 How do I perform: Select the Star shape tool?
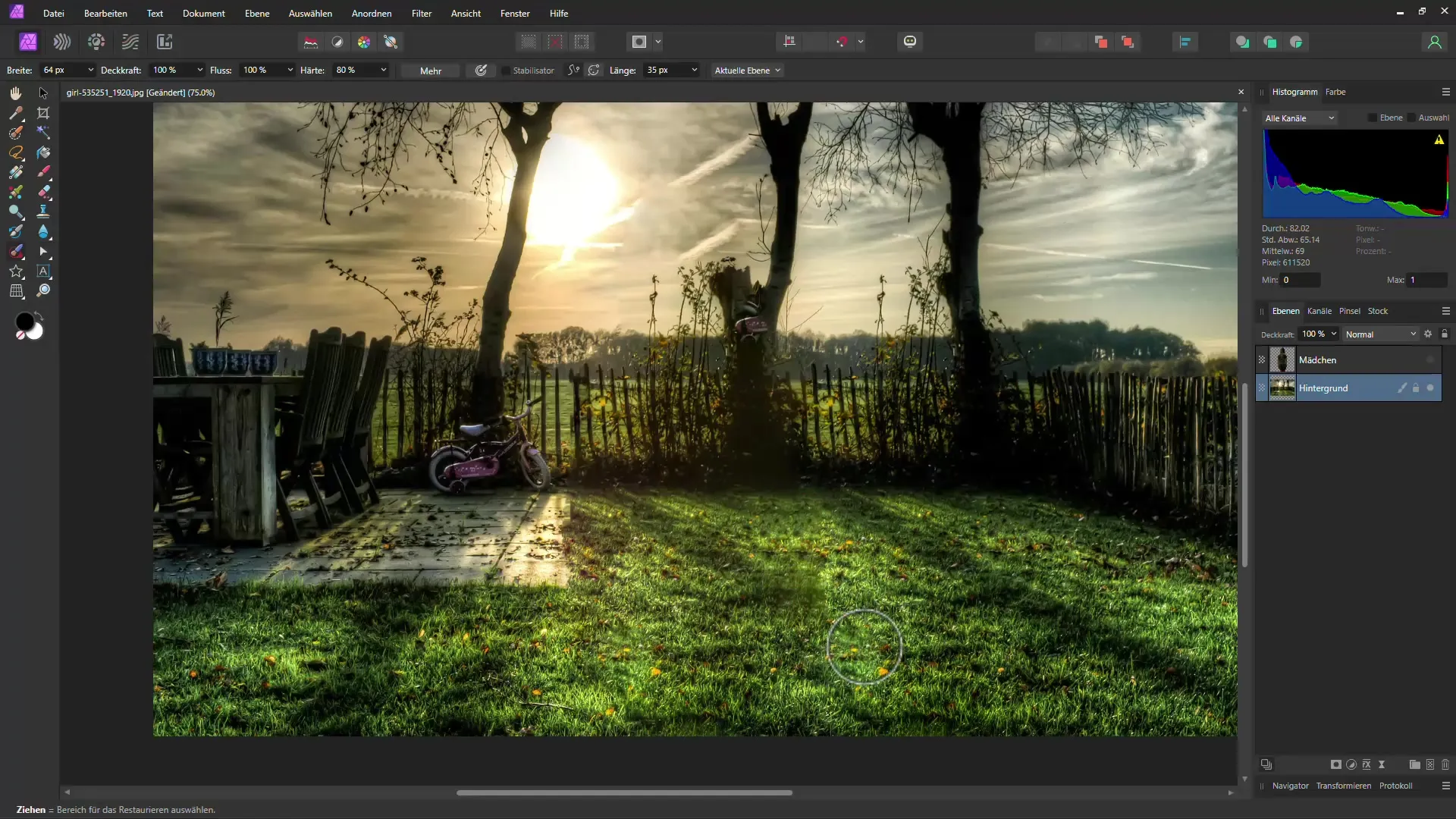[16, 271]
